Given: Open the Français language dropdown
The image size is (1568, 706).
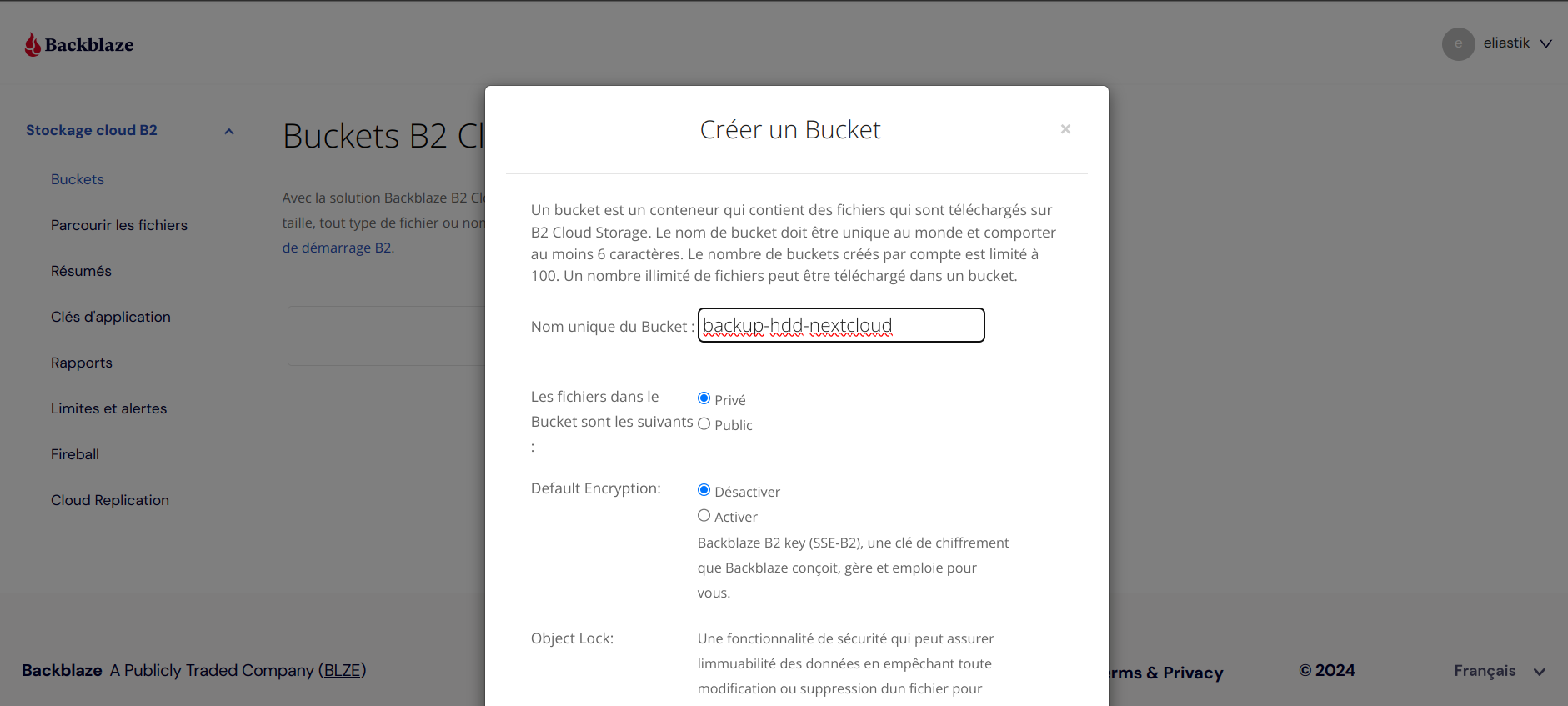Looking at the screenshot, I should [1500, 671].
